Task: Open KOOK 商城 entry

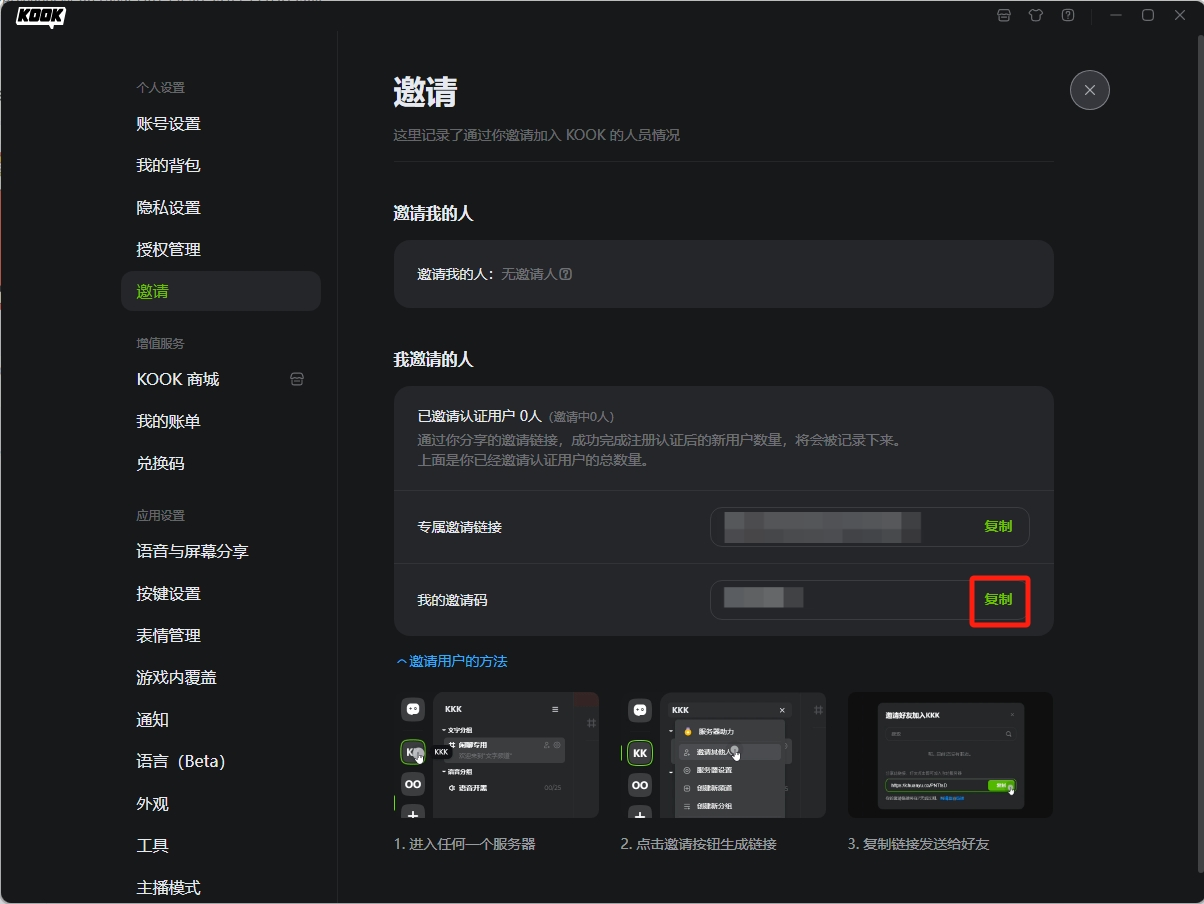Action: pyautogui.click(x=221, y=379)
